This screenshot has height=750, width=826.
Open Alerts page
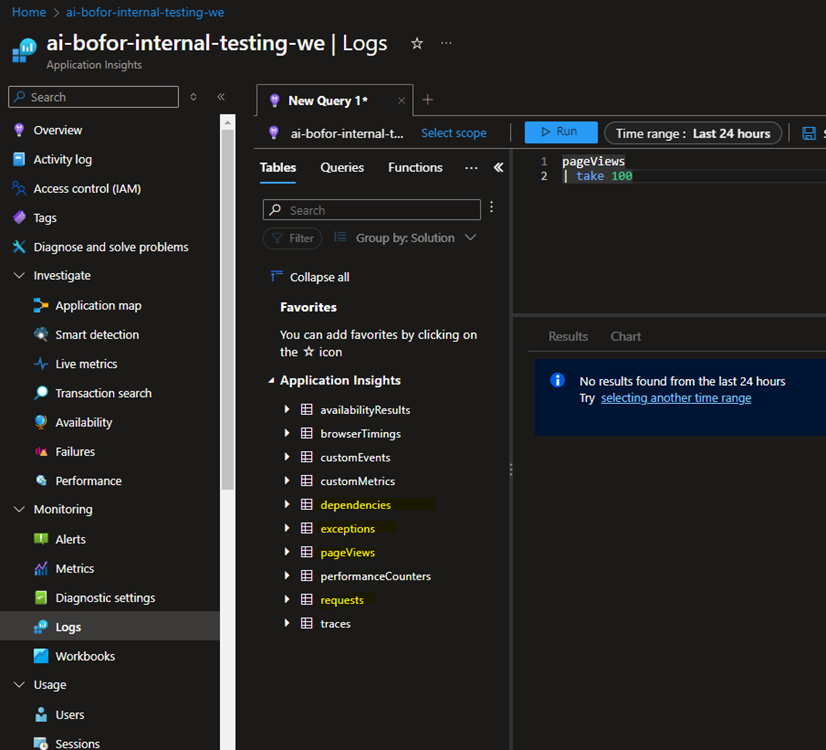[x=70, y=539]
